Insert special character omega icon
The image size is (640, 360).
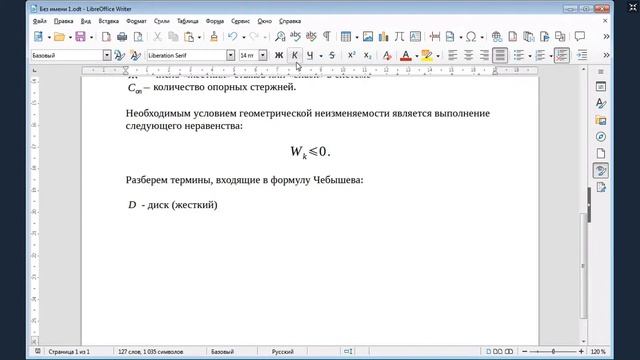(x=471, y=37)
